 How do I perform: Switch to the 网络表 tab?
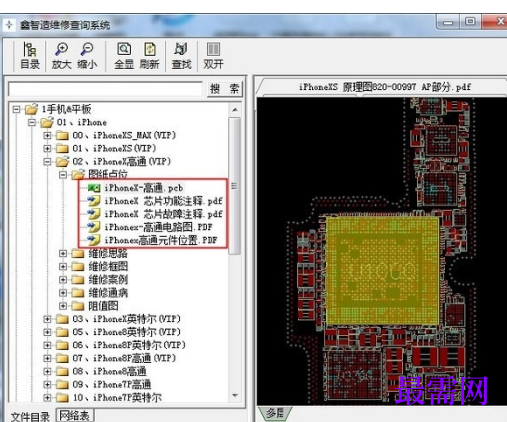(75, 415)
